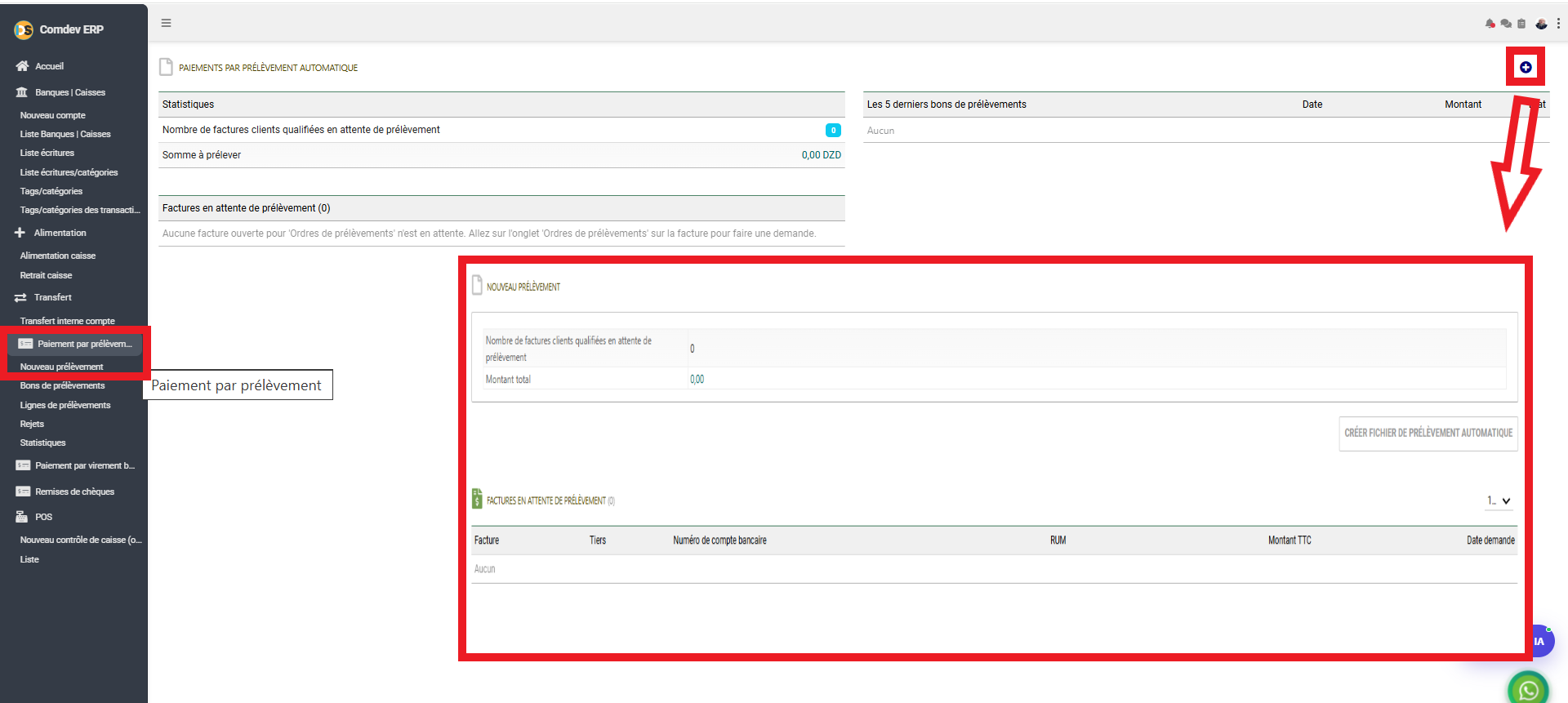Open Lignes de prélèvements entry
The height and width of the screenshot is (703, 1568).
click(x=65, y=405)
